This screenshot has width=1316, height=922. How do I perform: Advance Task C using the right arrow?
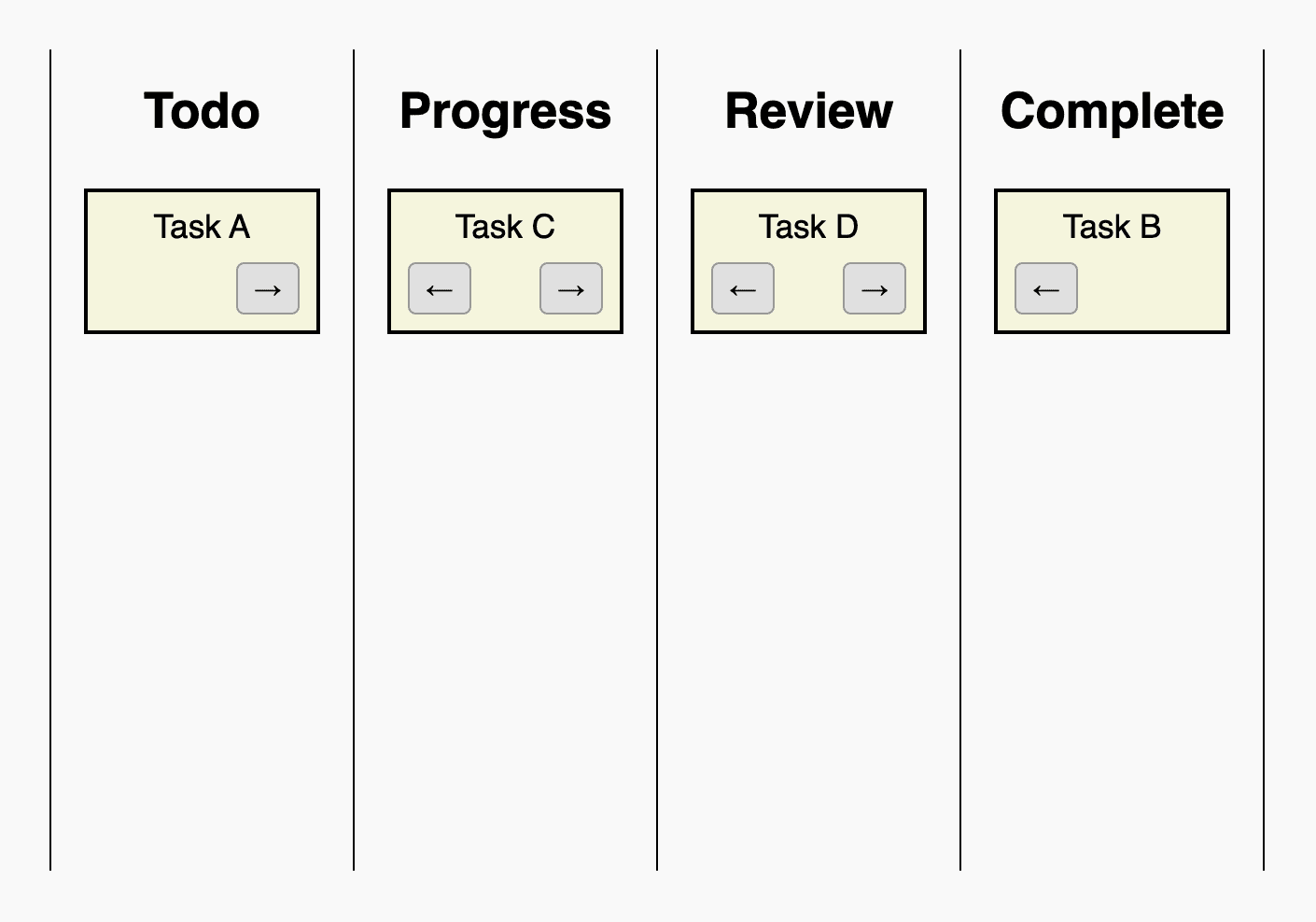(x=570, y=289)
